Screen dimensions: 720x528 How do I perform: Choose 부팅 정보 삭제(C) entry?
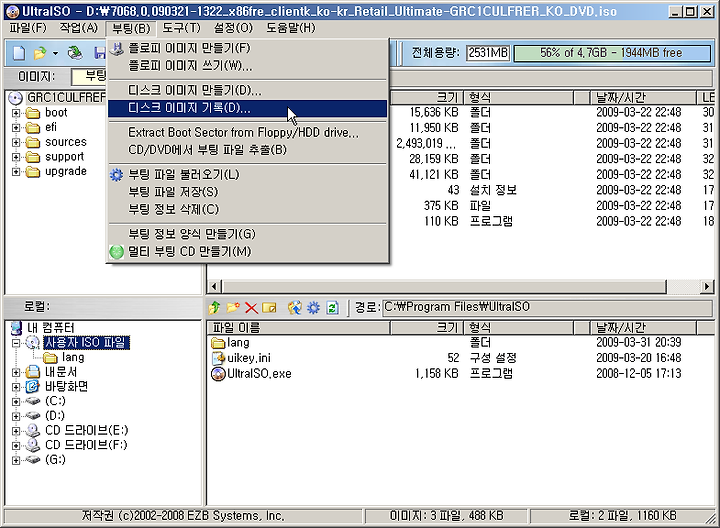pyautogui.click(x=248, y=210)
